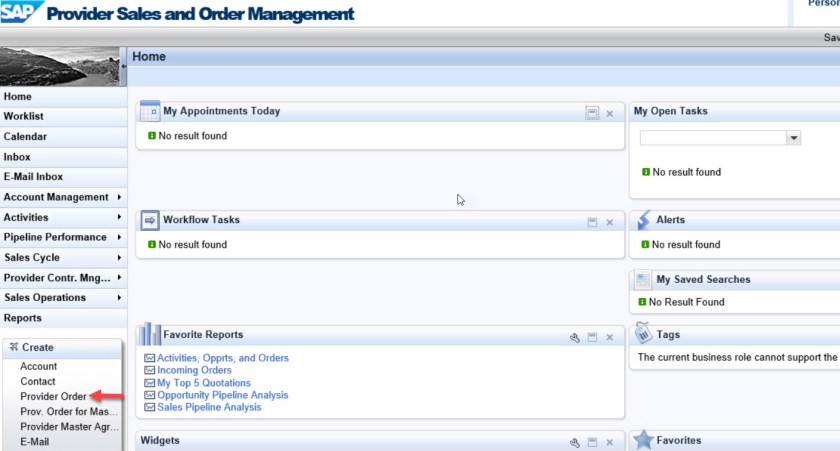This screenshot has width=840, height=451.
Task: Click the SAP logo
Action: pos(20,11)
